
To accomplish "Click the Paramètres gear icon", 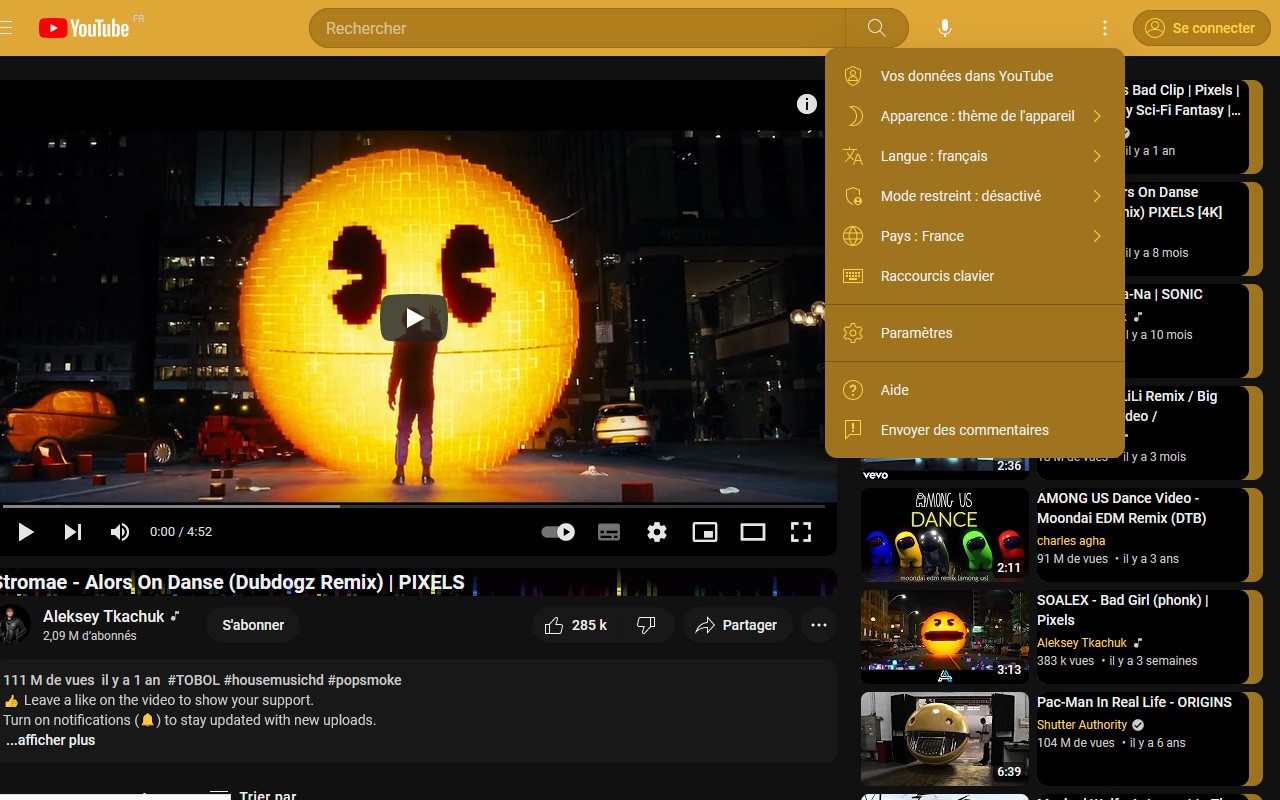I will pyautogui.click(x=853, y=333).
